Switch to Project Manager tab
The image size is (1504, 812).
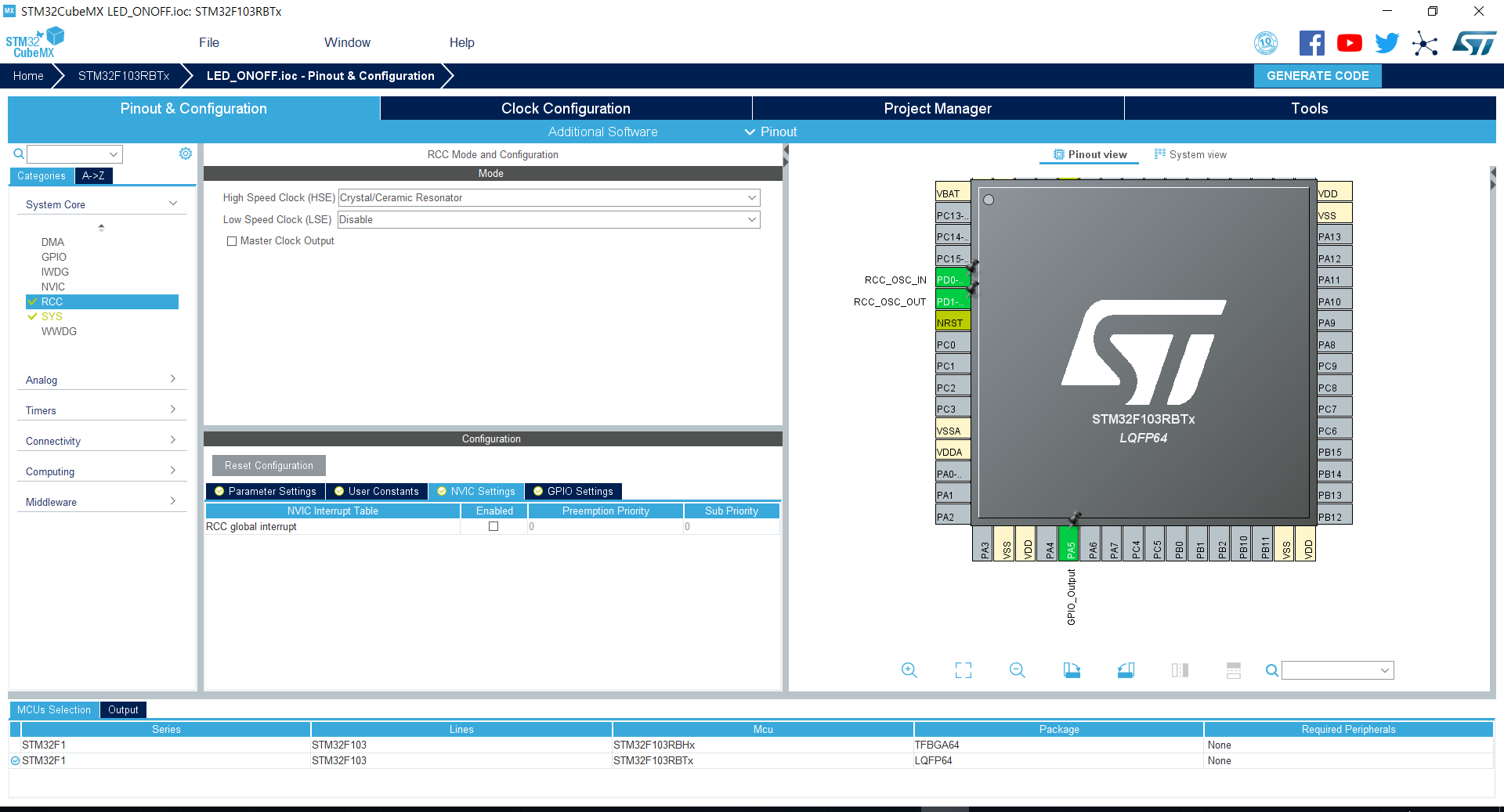938,108
